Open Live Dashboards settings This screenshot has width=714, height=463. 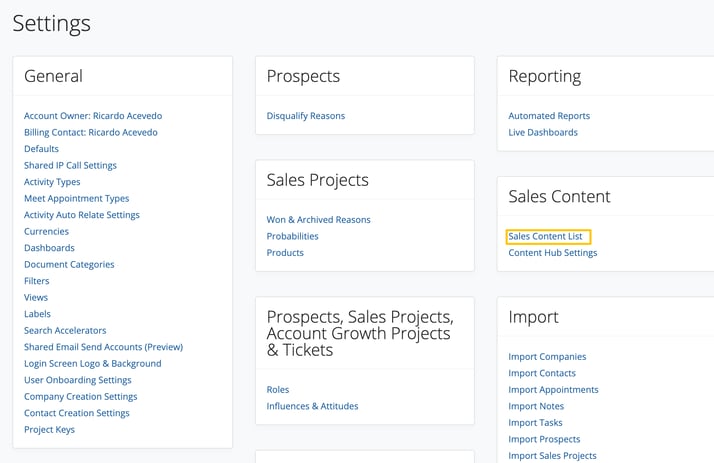coord(543,132)
